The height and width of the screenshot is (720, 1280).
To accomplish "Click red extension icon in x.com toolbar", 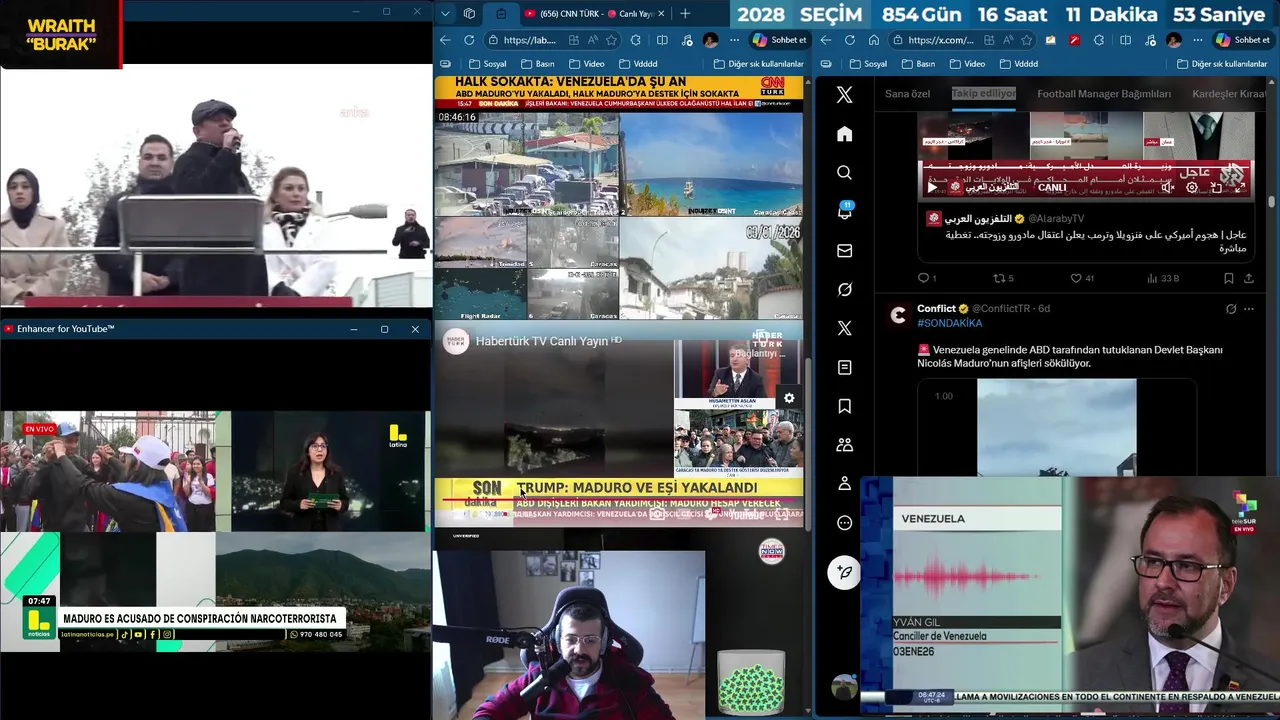I will tap(1074, 40).
